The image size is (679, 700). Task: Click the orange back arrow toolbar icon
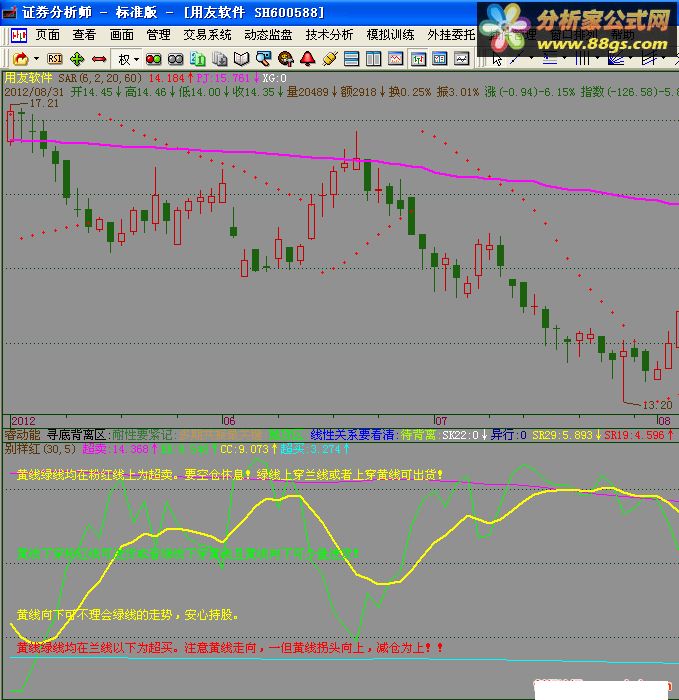[x=21, y=59]
